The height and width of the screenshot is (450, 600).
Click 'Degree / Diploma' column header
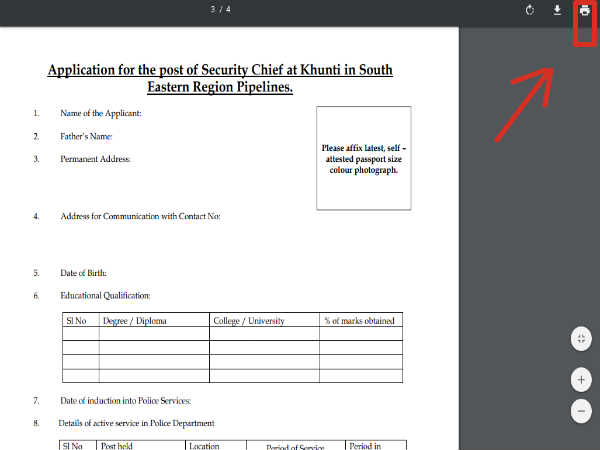pos(135,321)
